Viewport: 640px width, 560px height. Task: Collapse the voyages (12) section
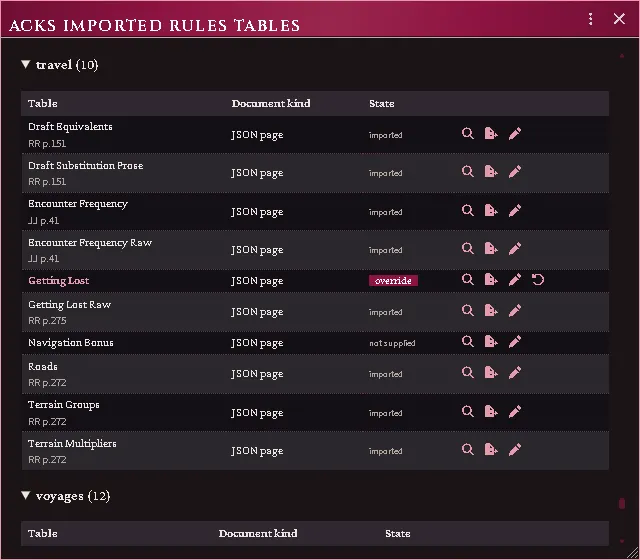(26, 496)
